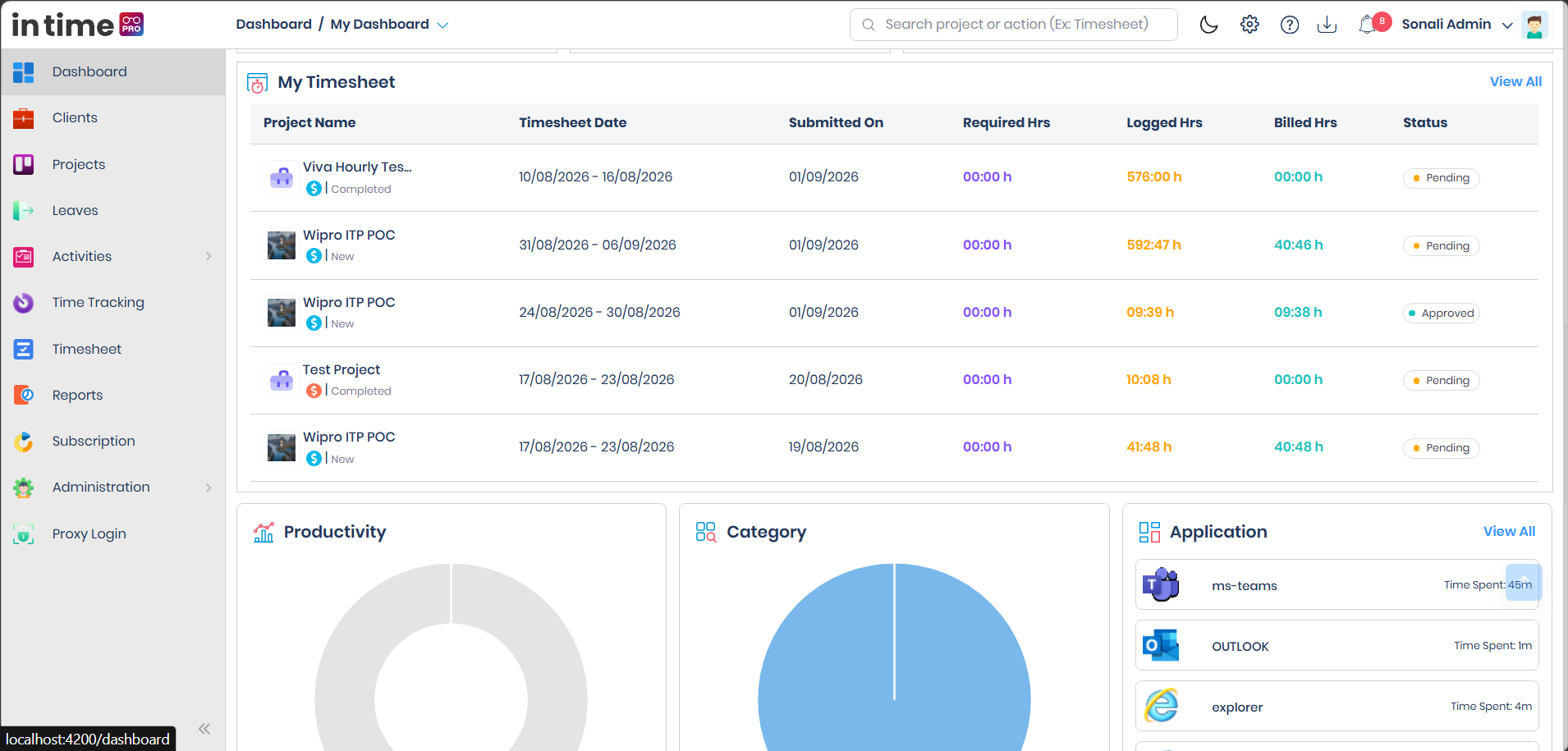Click the Timesheet Date column header
This screenshot has width=1568, height=751.
coord(573,122)
